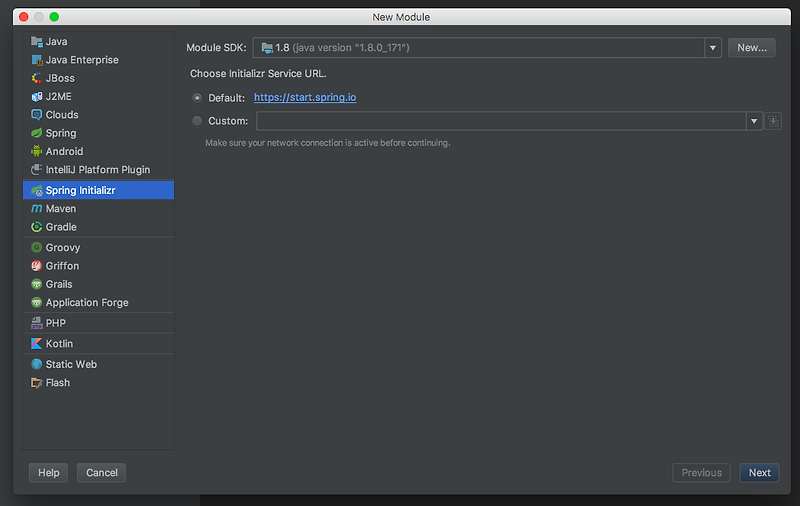The height and width of the screenshot is (506, 800).
Task: Click the Java module type icon
Action: click(x=37, y=42)
